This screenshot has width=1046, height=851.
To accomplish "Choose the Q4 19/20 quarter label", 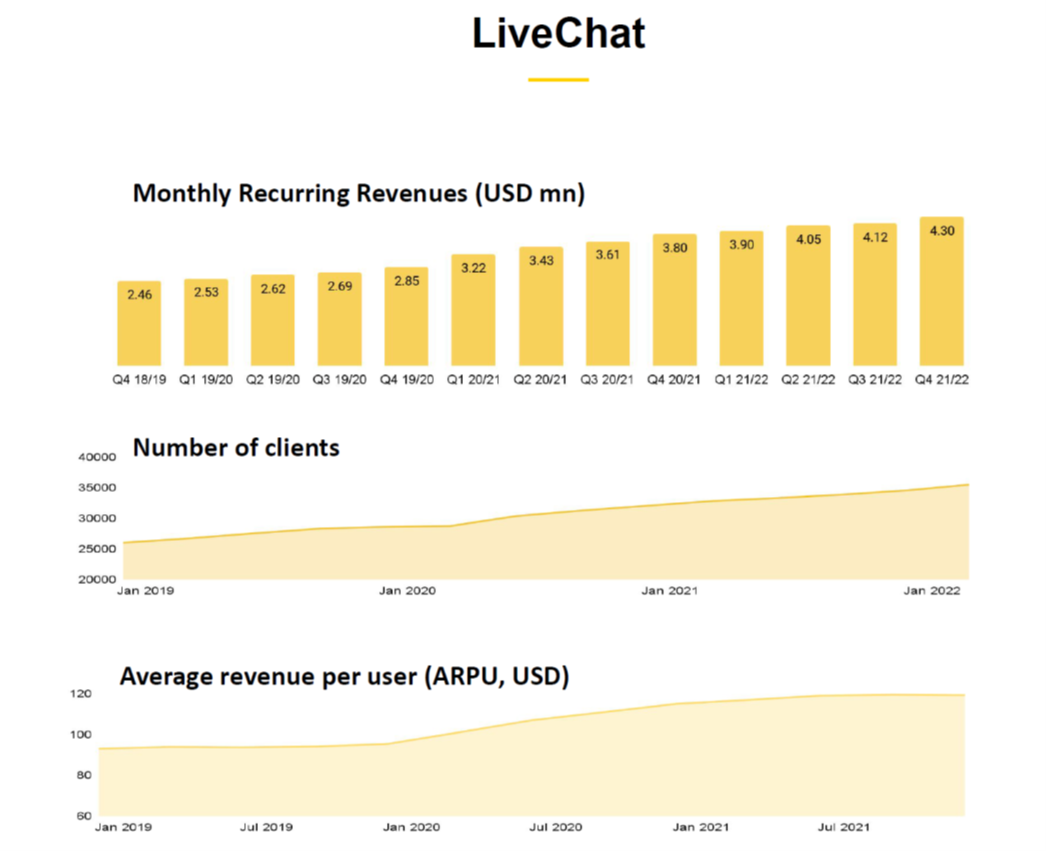I will 407,380.
